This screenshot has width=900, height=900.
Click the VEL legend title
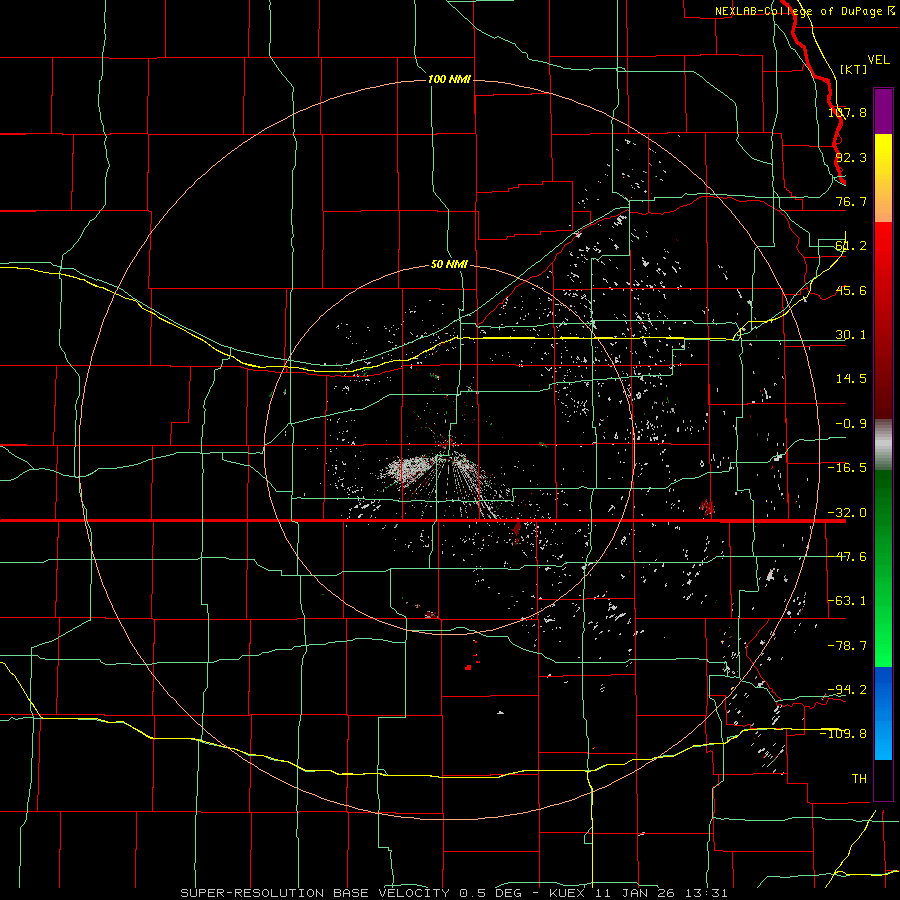pyautogui.click(x=878, y=60)
